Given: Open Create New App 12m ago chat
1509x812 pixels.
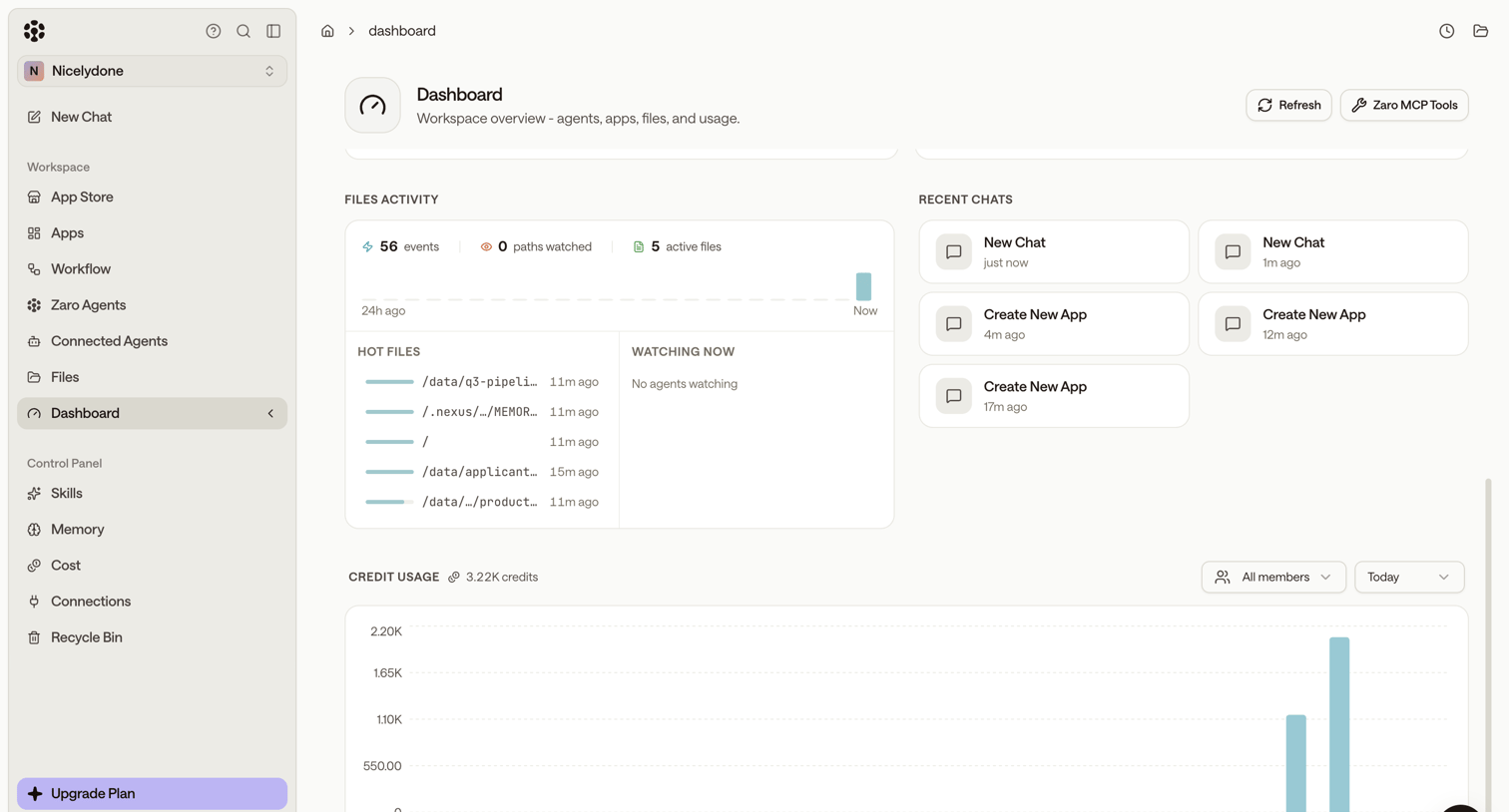Looking at the screenshot, I should tap(1333, 324).
